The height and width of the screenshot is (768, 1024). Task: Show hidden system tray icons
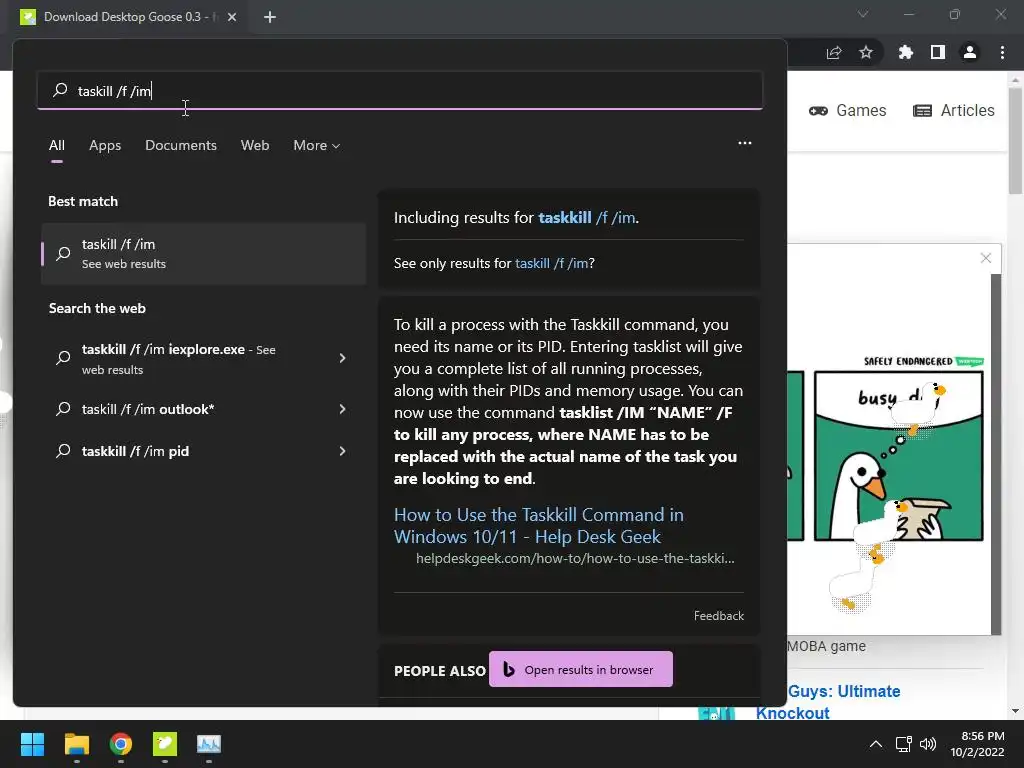(876, 744)
